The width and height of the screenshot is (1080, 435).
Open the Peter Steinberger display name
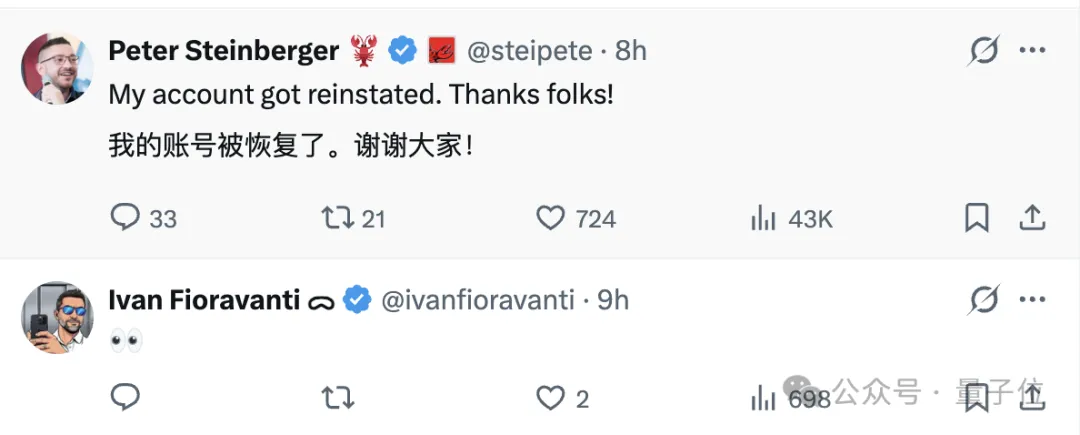click(223, 51)
